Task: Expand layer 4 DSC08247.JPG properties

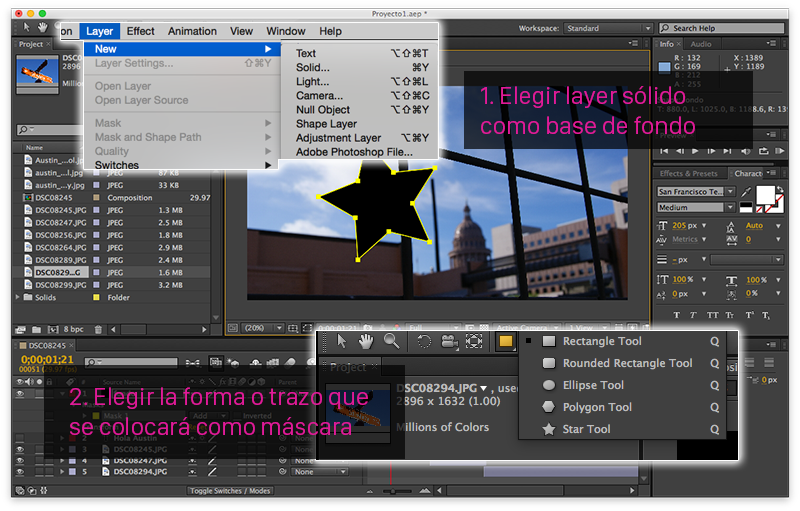Action: tap(62, 461)
